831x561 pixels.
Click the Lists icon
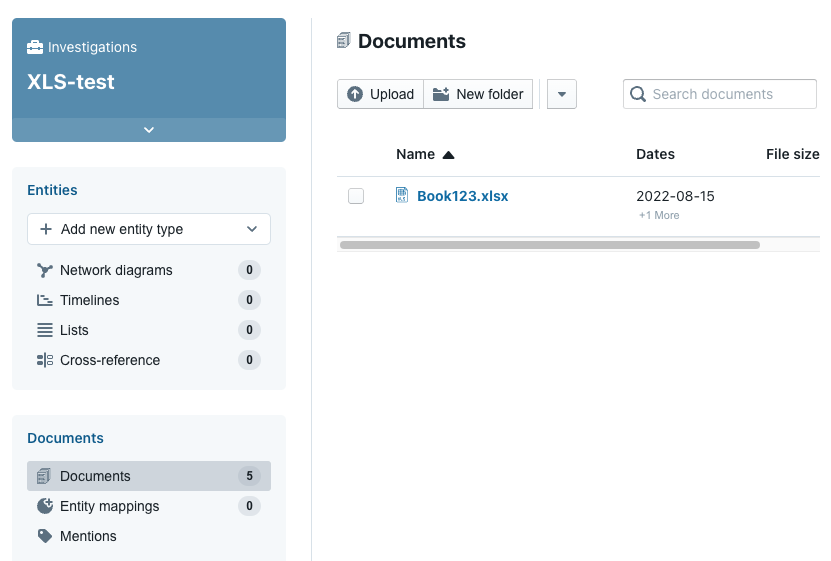(x=45, y=331)
